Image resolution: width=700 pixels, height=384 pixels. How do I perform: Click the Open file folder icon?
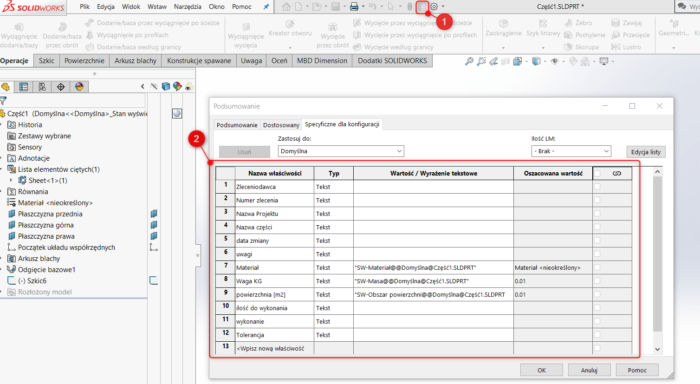tap(317, 7)
